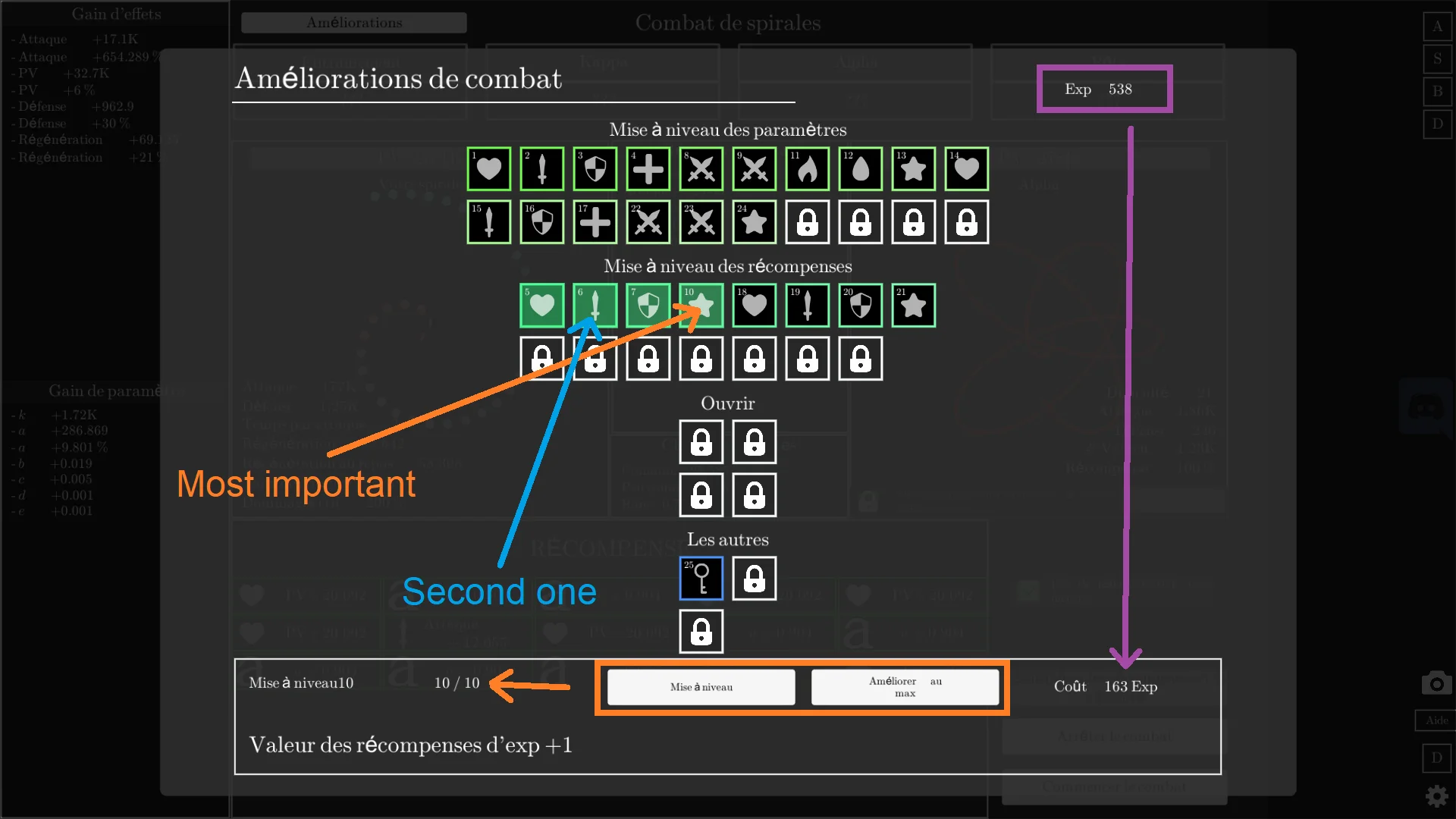Open the Améliorations tab

(x=354, y=23)
